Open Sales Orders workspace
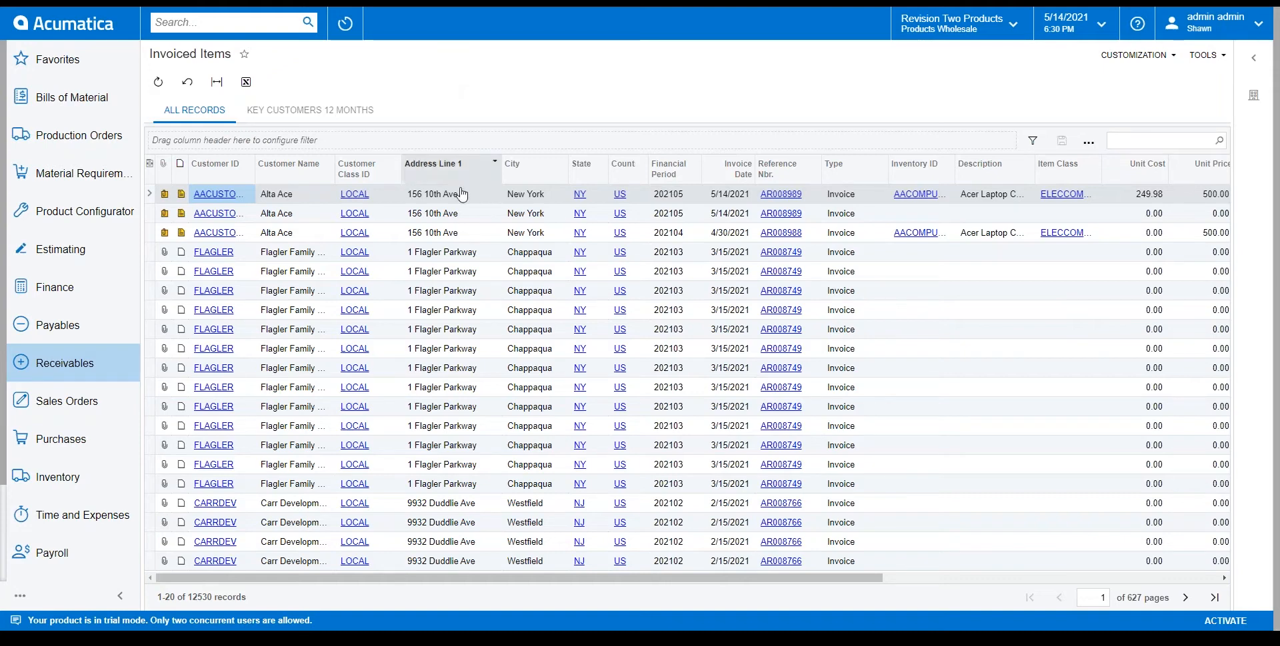The image size is (1280, 646). pos(66,401)
